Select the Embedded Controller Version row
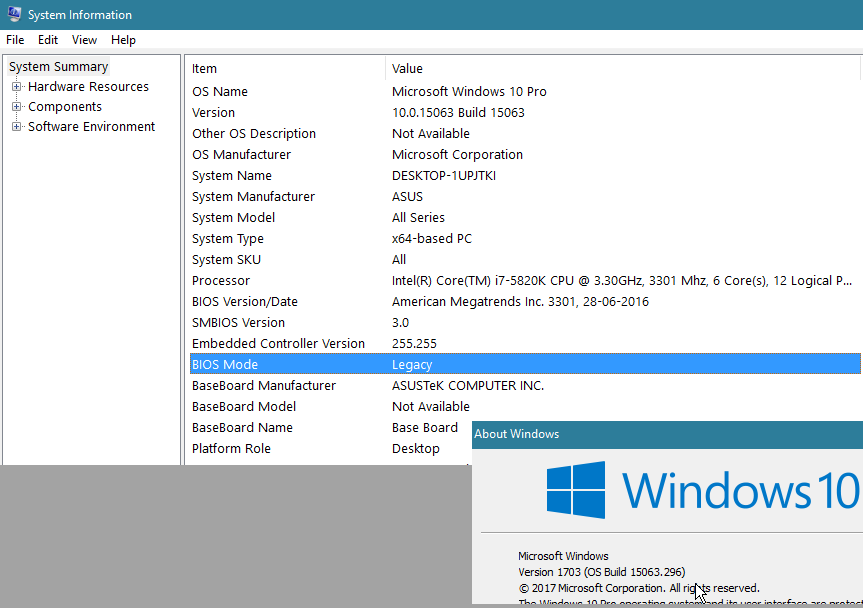Screen dimensions: 863x608 [x=525, y=343]
